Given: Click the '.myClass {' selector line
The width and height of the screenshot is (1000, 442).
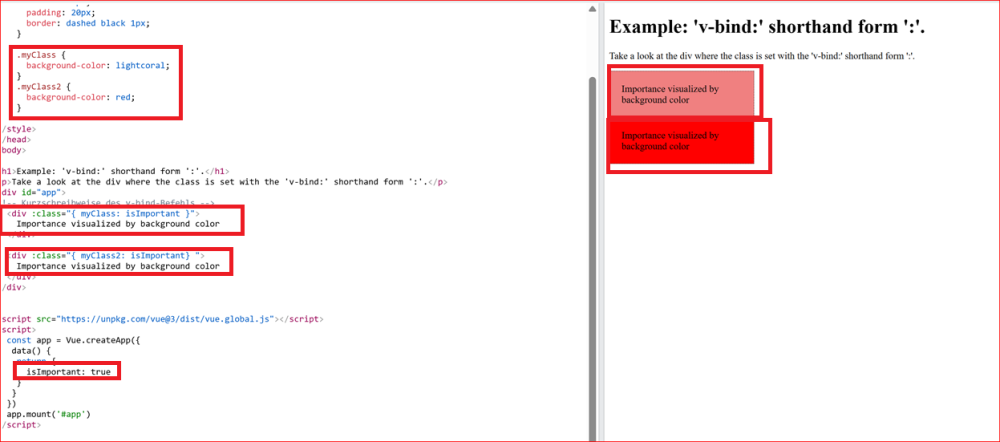Looking at the screenshot, I should (40, 54).
